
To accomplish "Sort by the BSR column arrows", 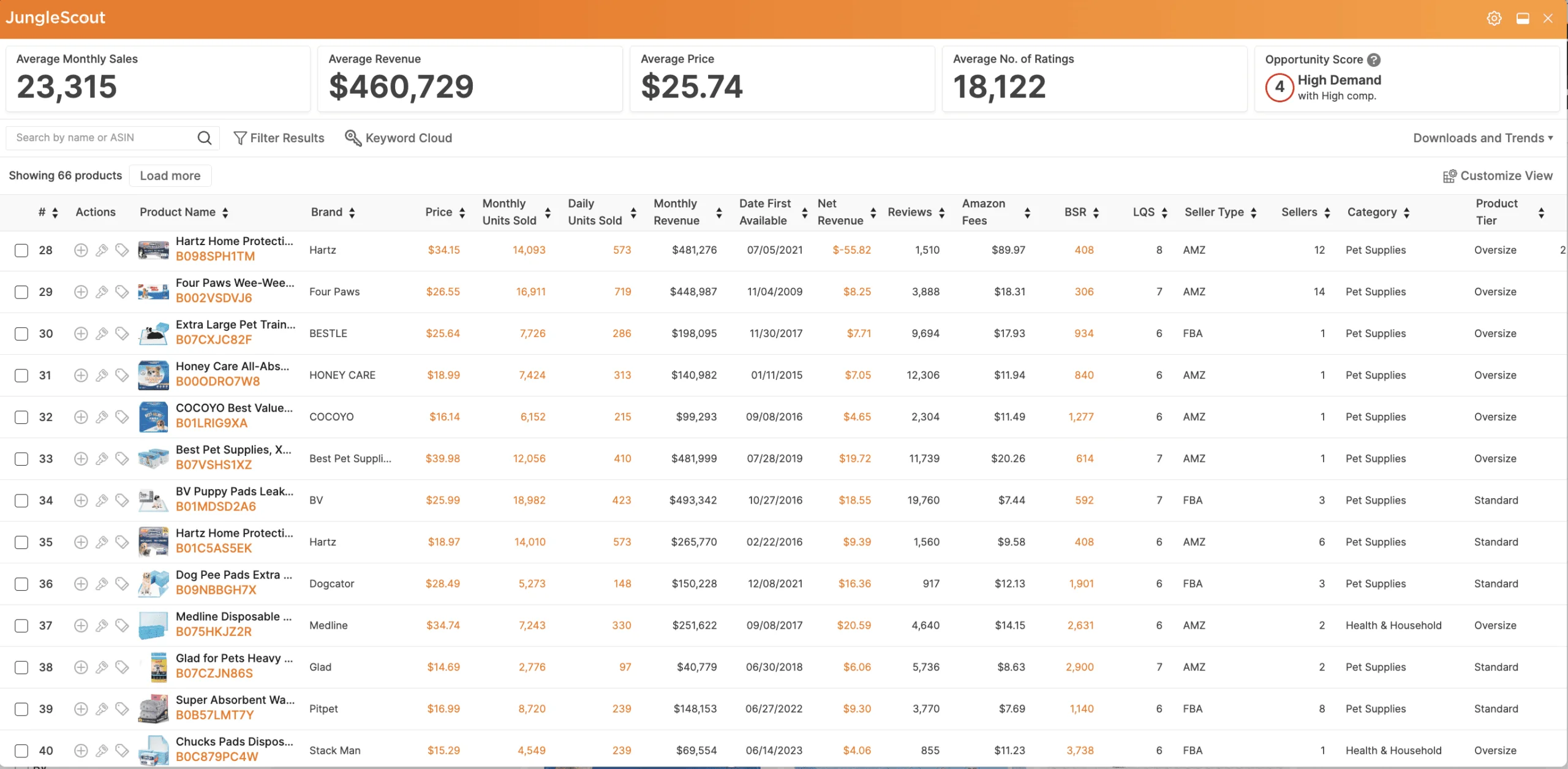I will pyautogui.click(x=1096, y=213).
